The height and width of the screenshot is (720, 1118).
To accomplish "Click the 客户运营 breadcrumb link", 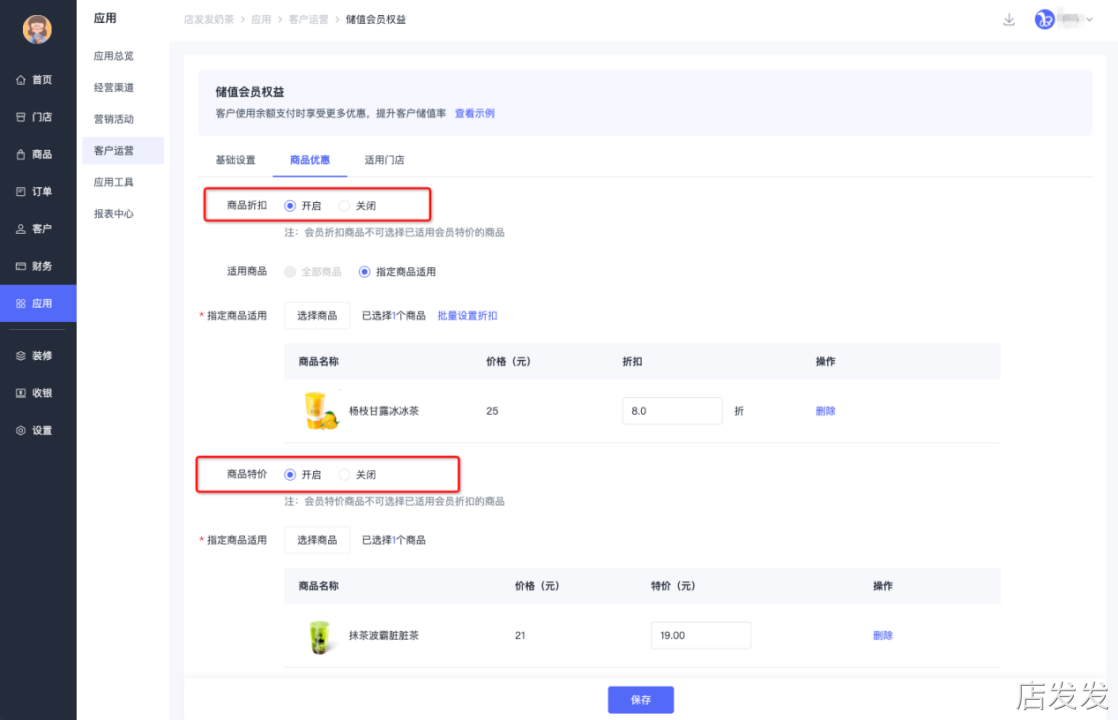I will [x=309, y=20].
